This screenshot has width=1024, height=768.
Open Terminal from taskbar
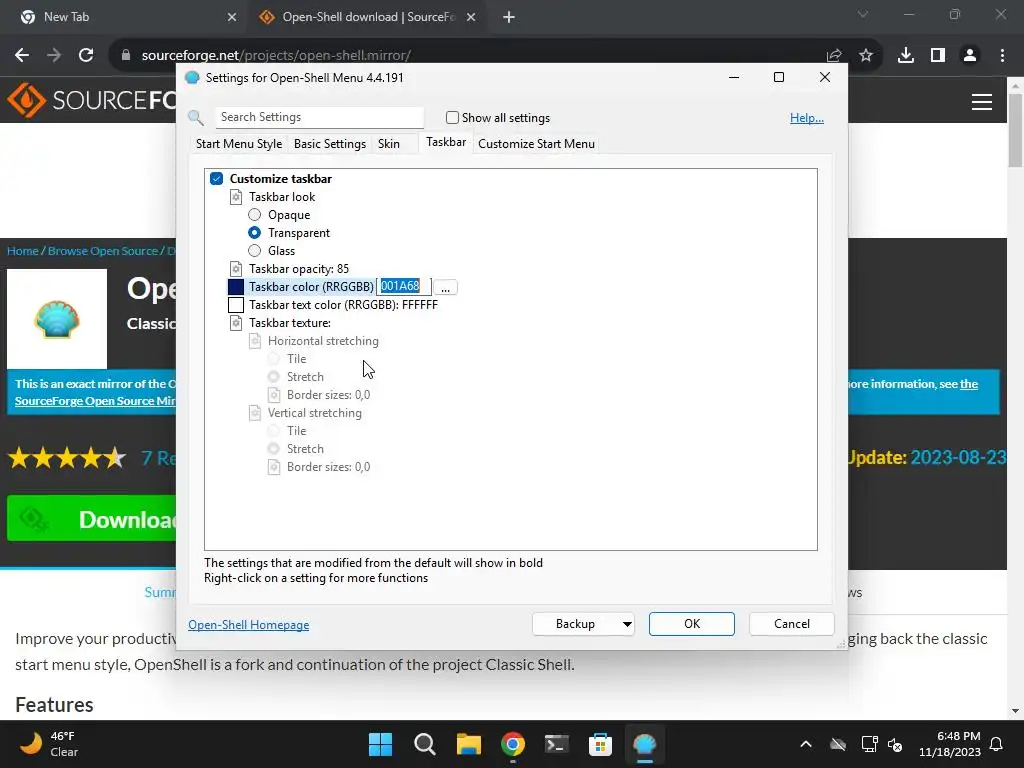pos(556,744)
